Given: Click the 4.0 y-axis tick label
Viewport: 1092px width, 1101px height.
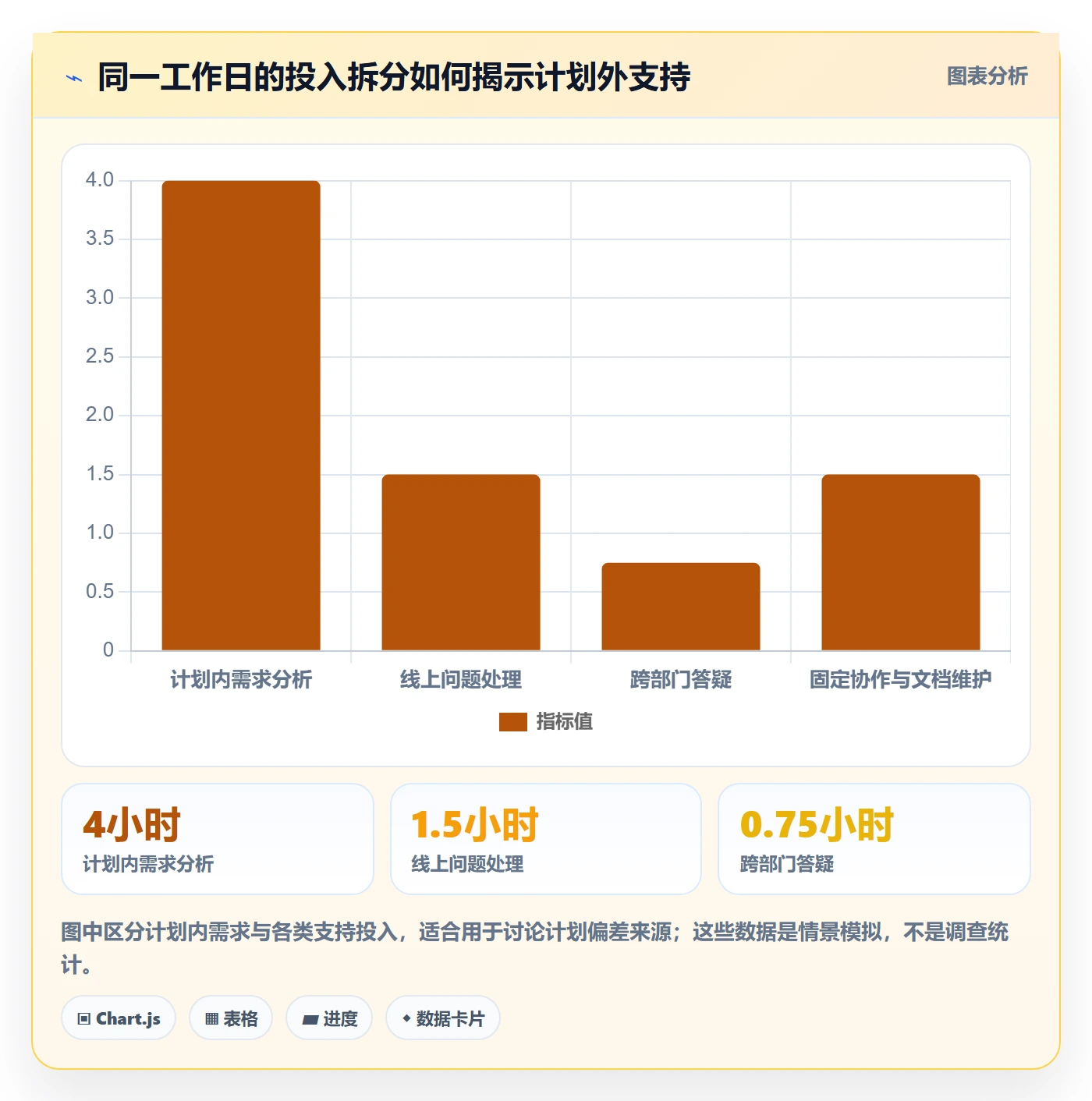Looking at the screenshot, I should click(100, 180).
